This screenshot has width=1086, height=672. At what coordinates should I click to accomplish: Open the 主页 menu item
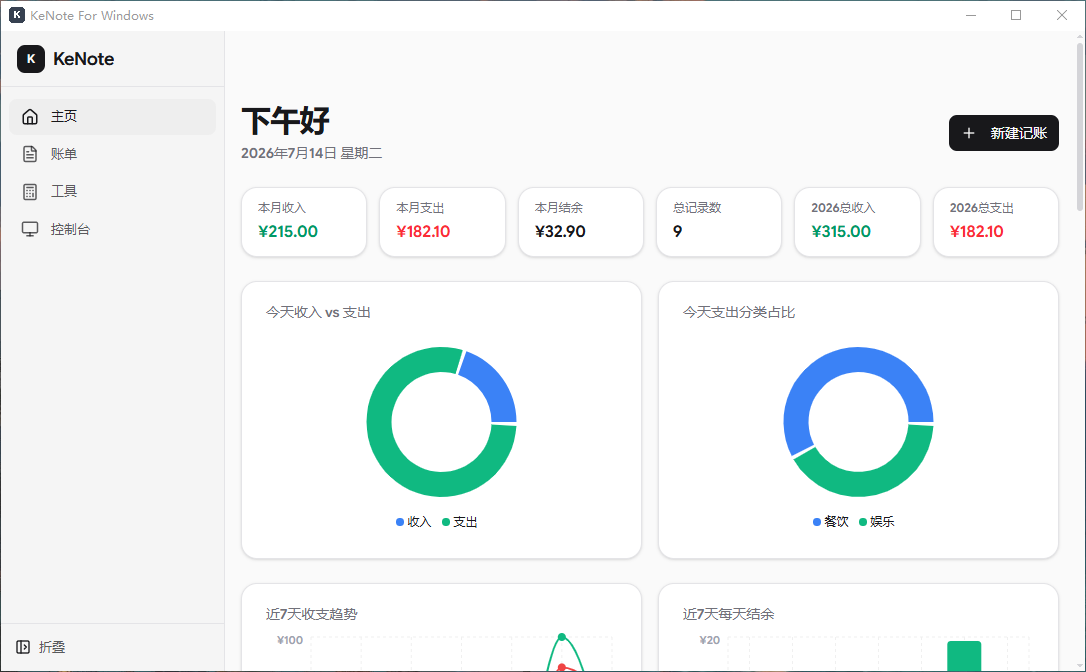[113, 116]
